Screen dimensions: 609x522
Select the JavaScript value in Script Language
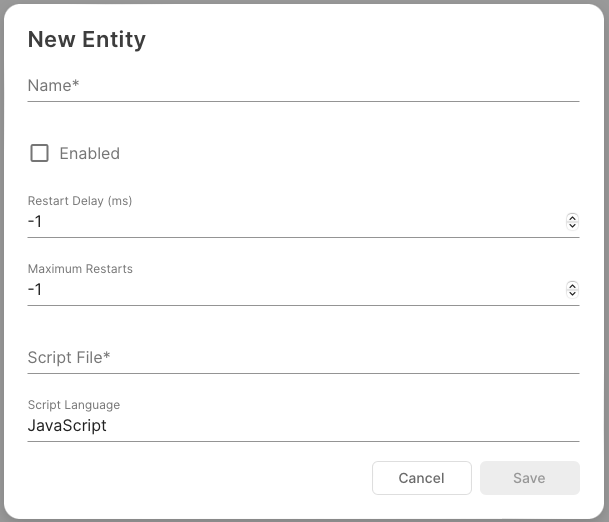(x=67, y=426)
